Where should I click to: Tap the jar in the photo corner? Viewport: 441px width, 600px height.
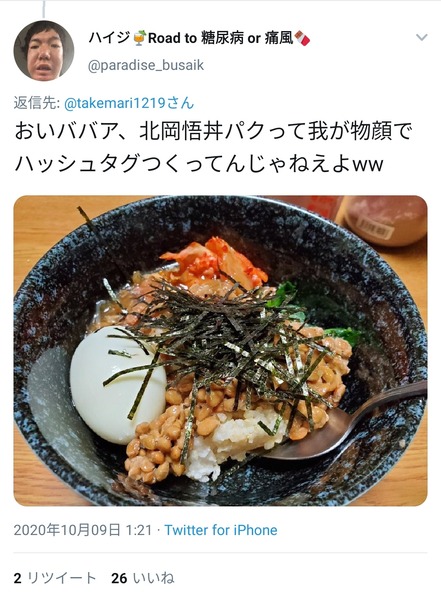coord(385,220)
